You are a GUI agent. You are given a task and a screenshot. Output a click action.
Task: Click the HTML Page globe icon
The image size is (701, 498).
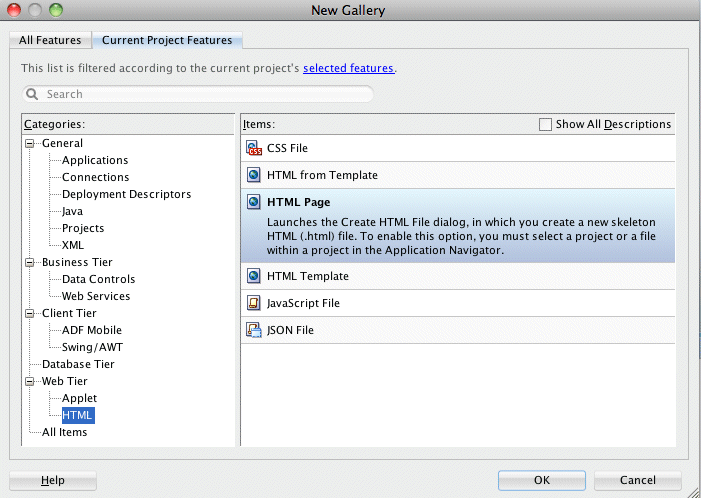click(254, 202)
